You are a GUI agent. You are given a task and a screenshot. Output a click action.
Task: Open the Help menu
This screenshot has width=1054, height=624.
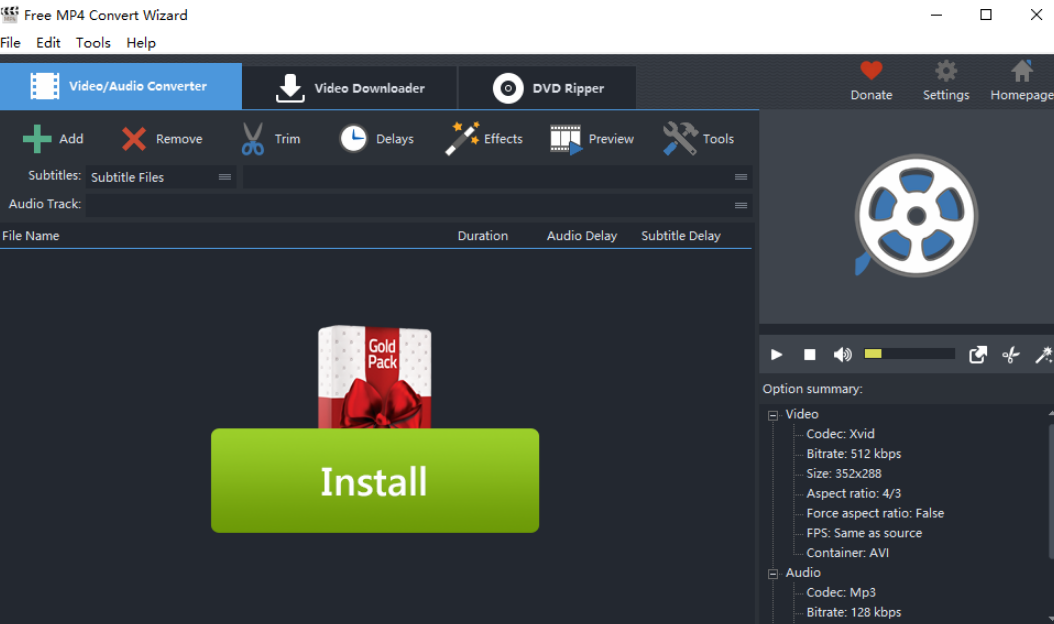[141, 43]
